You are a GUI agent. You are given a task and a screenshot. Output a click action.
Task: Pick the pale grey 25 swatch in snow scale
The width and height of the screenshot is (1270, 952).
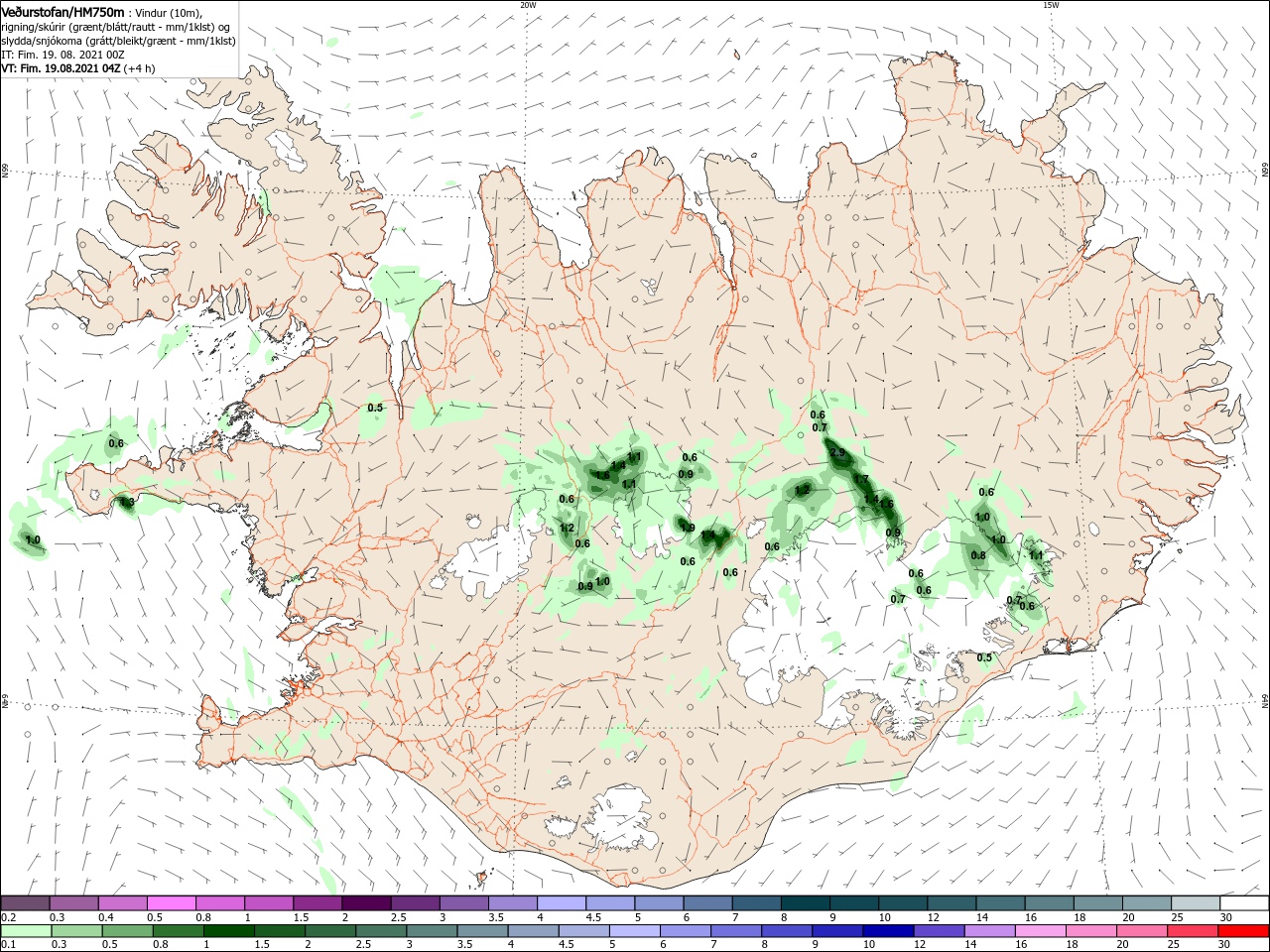[1196, 903]
